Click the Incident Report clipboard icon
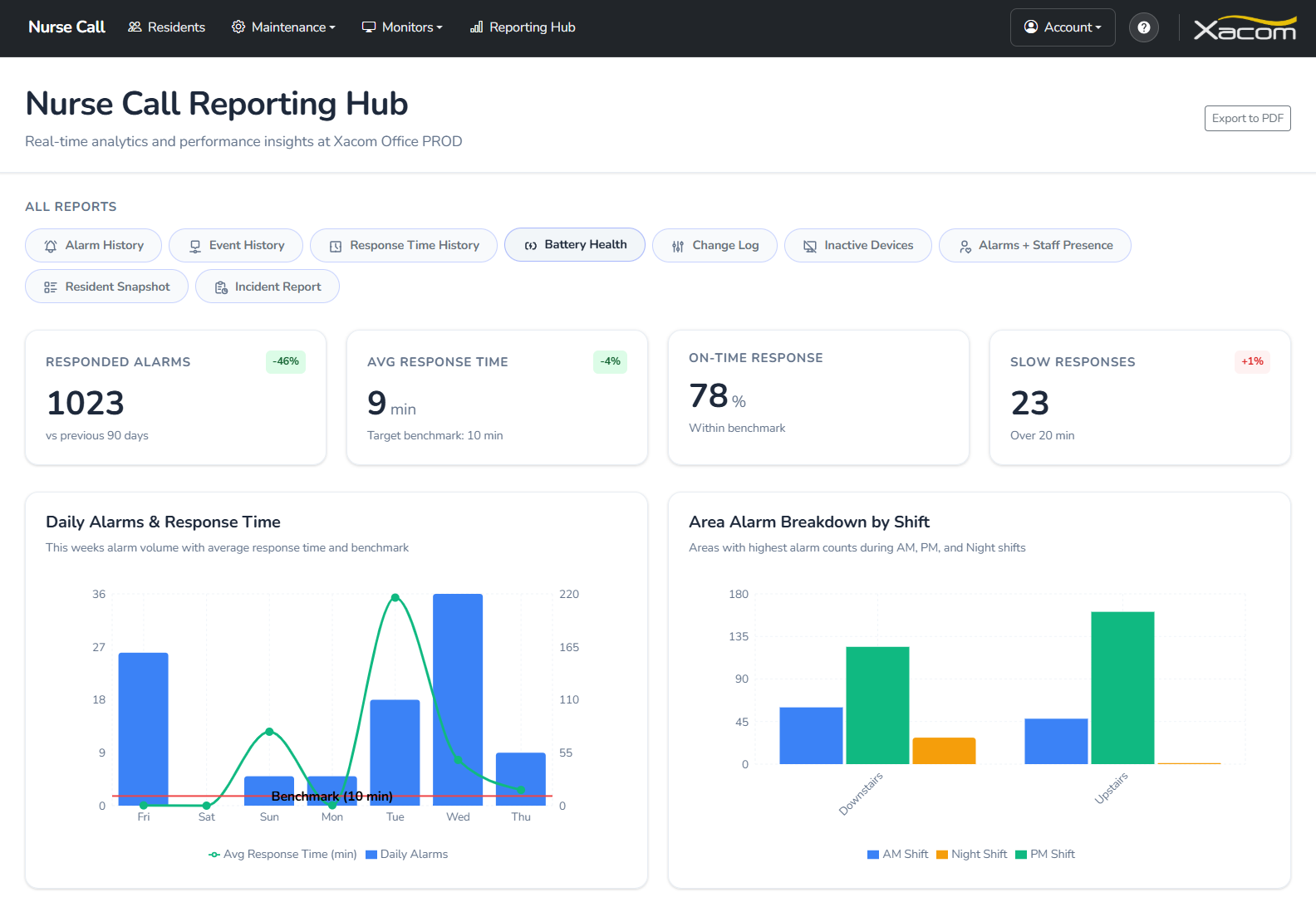 coord(221,287)
